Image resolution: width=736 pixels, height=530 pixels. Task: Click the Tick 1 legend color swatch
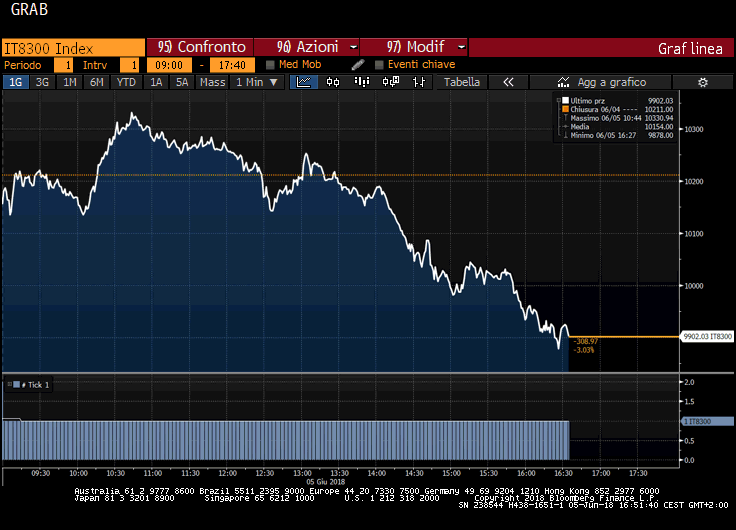tap(16, 385)
